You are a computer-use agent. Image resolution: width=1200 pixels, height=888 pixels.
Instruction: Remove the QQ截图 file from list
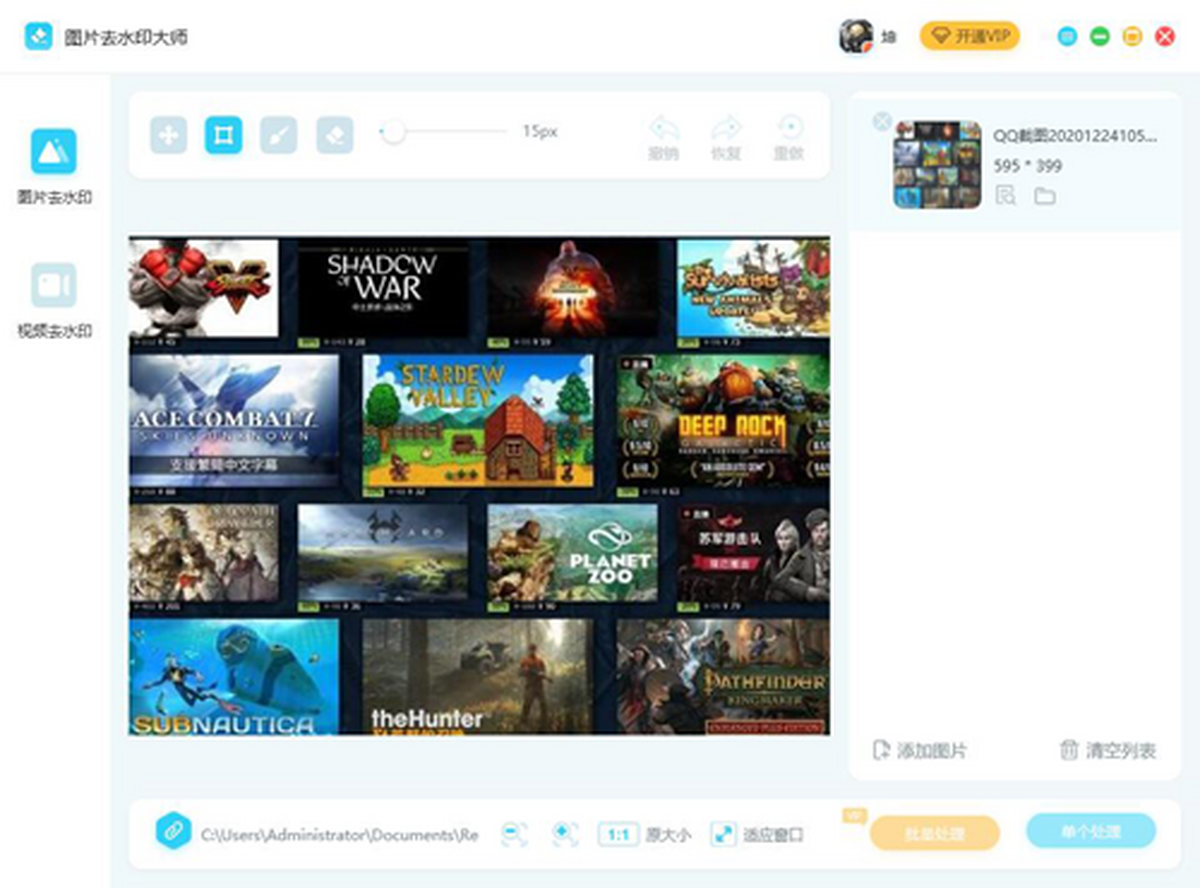tap(881, 121)
